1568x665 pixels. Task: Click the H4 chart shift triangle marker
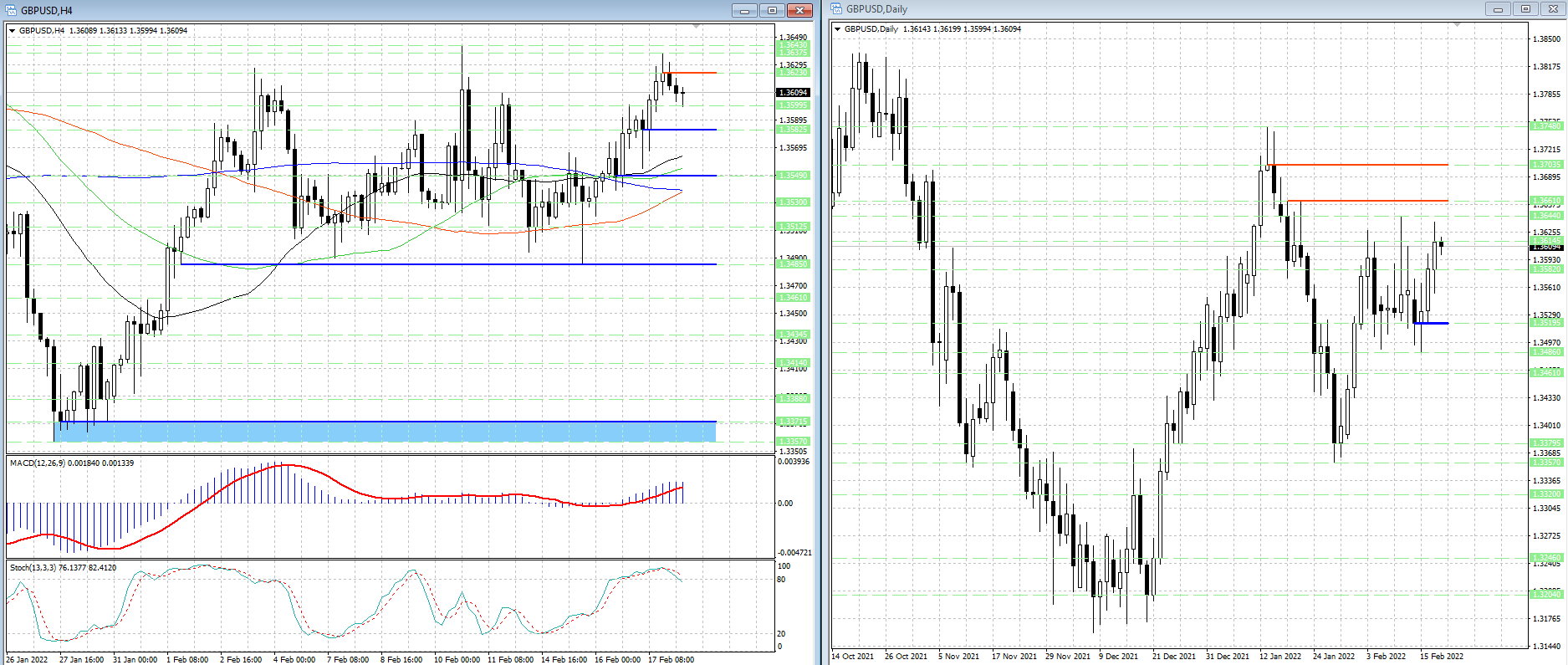click(x=697, y=27)
